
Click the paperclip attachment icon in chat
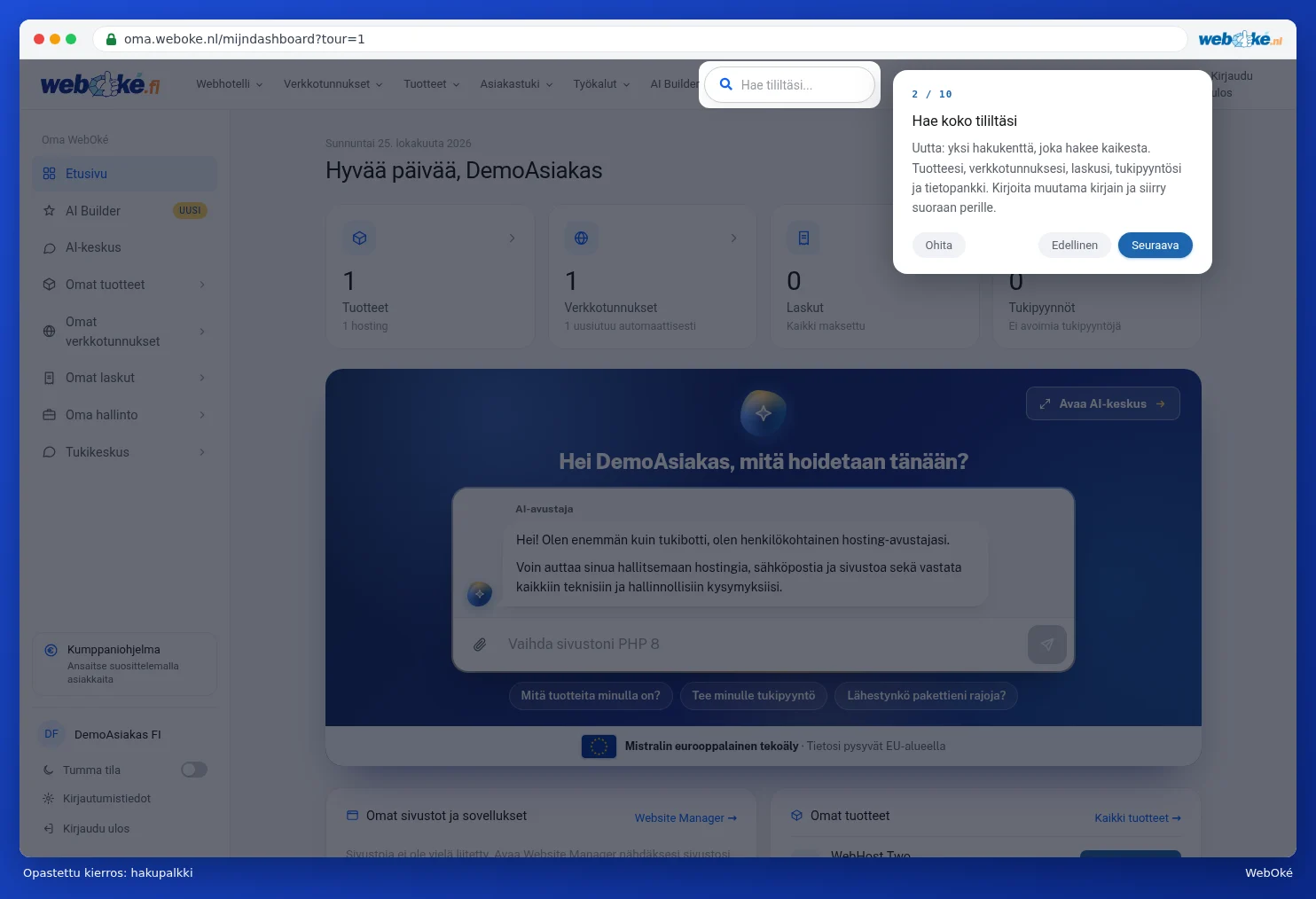[479, 645]
